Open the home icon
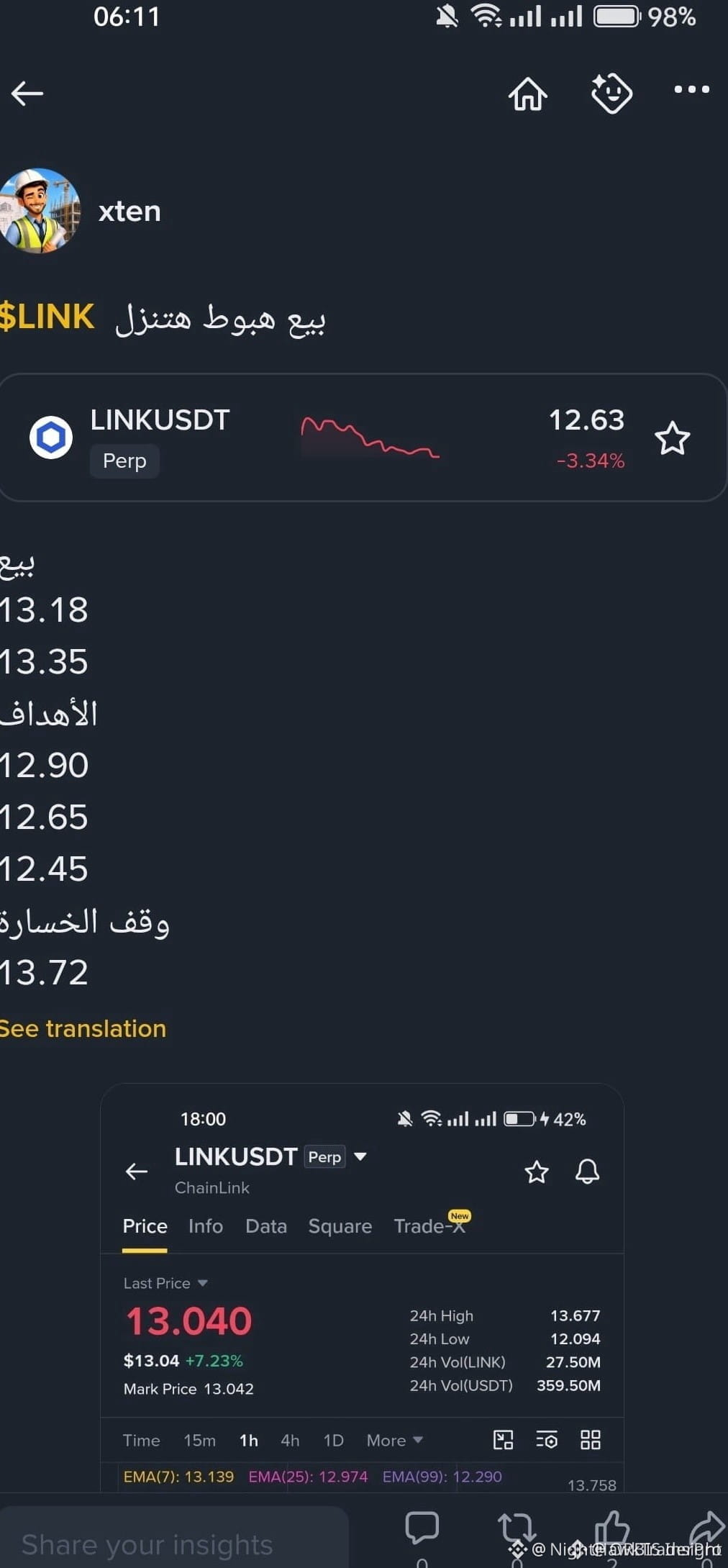 click(x=528, y=94)
